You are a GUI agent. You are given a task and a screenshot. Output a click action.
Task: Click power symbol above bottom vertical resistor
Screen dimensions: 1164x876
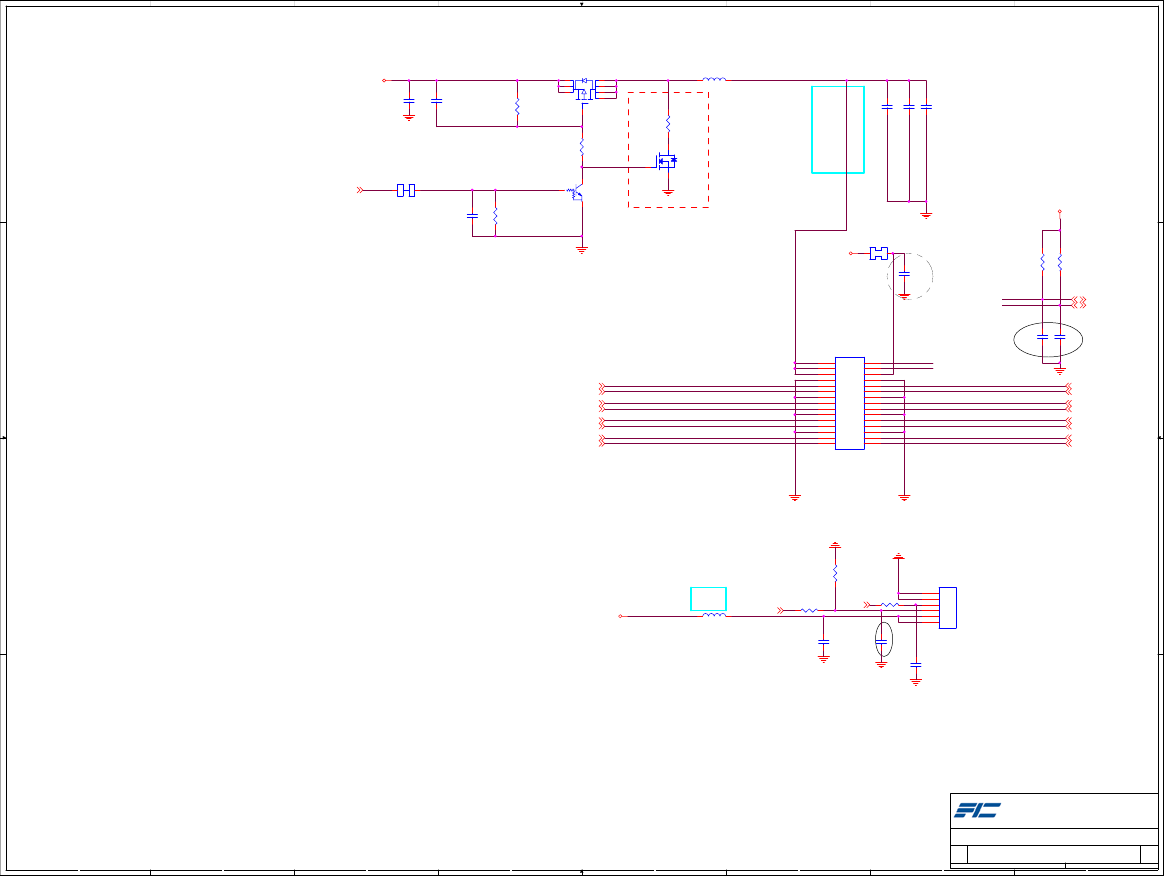(835, 545)
